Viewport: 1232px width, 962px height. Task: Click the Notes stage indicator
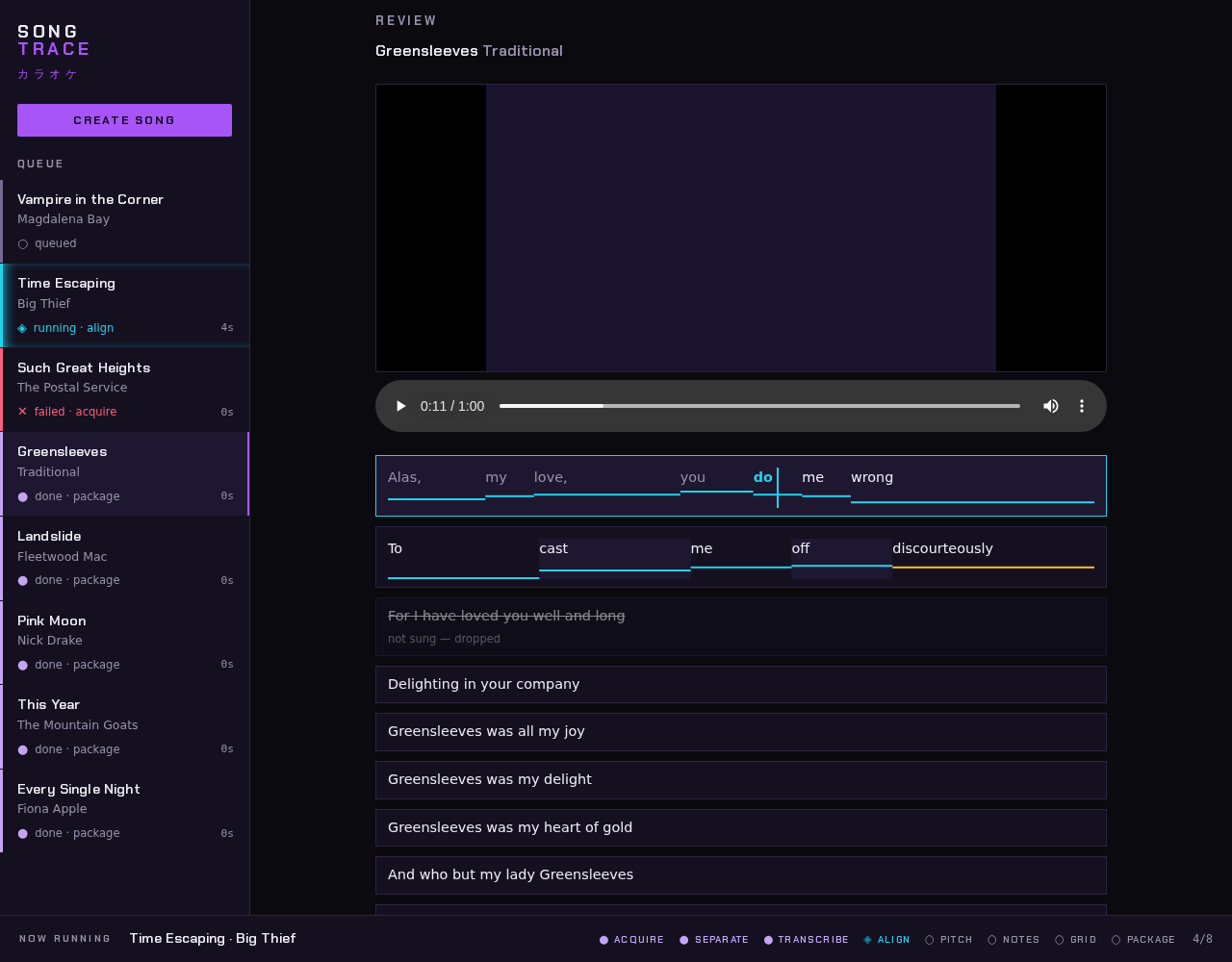[x=1014, y=940]
